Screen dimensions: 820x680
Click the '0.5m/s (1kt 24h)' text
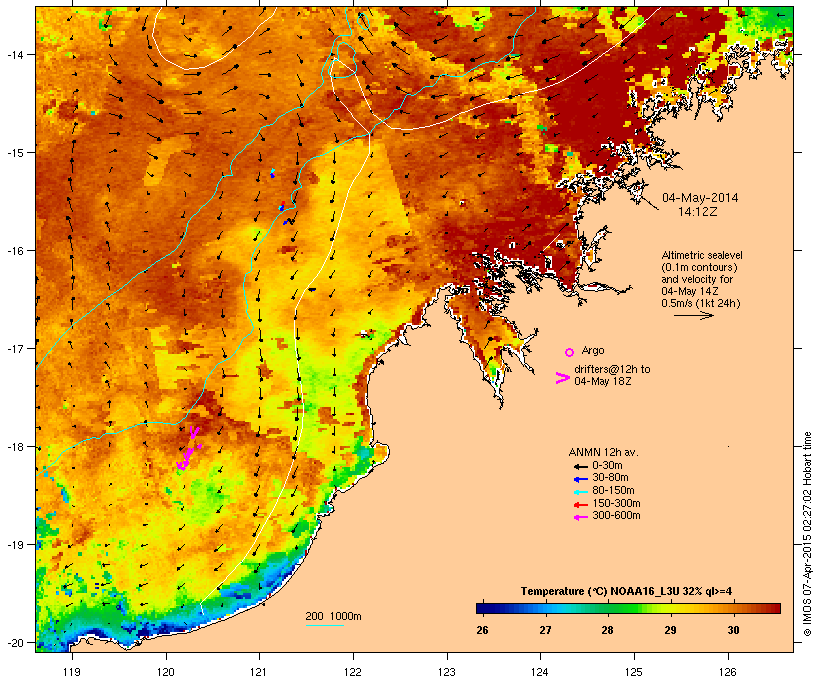click(701, 303)
